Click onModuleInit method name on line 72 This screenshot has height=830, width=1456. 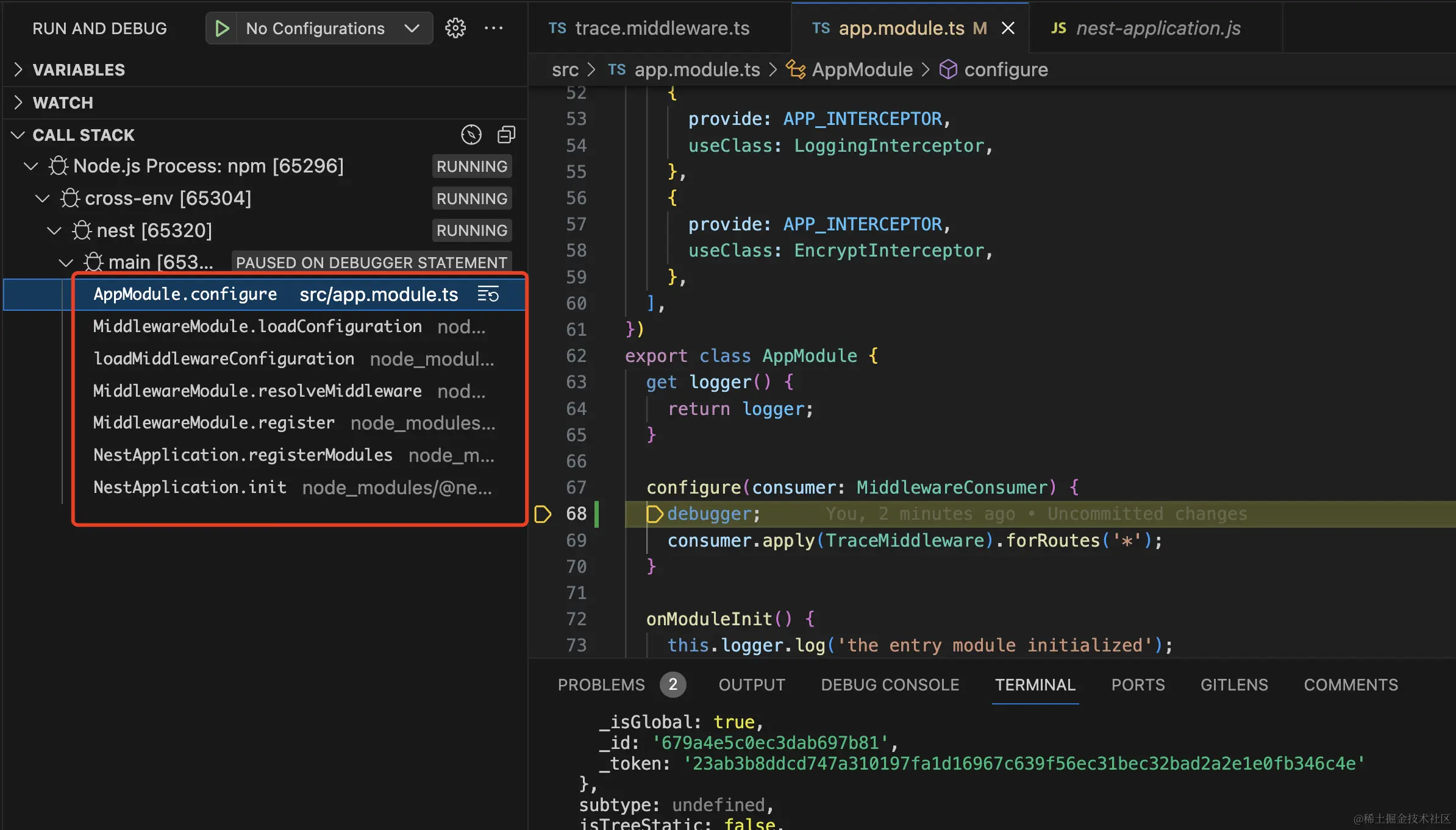point(709,619)
